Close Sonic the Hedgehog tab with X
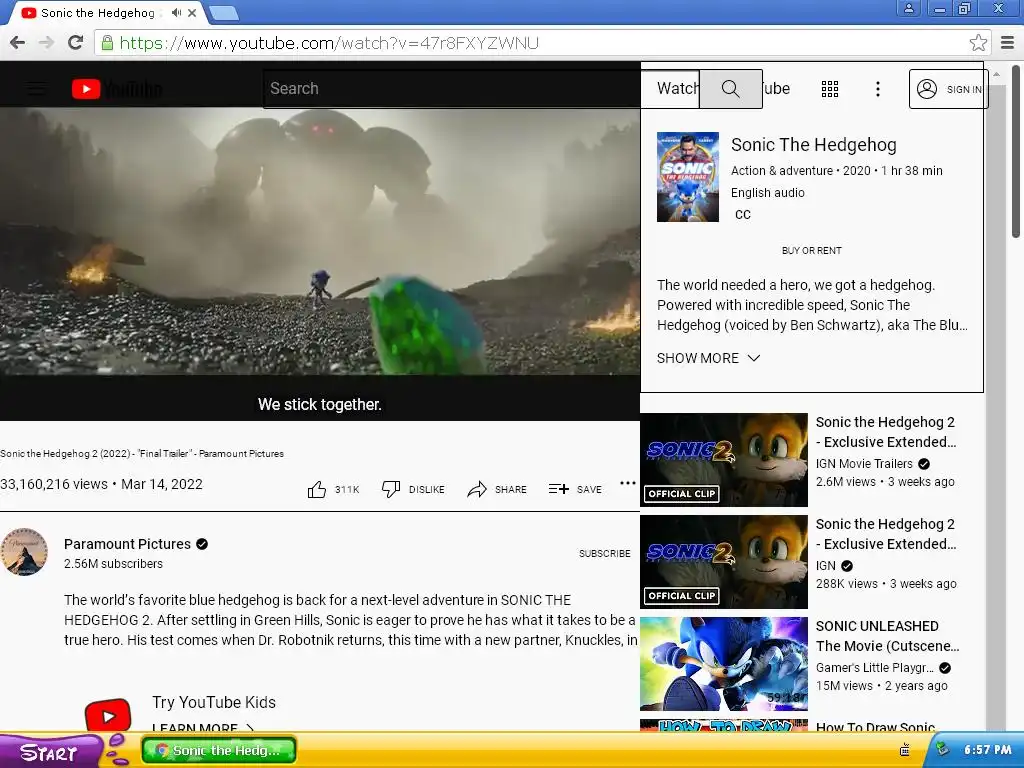Image resolution: width=1024 pixels, height=768 pixels. coord(192,12)
